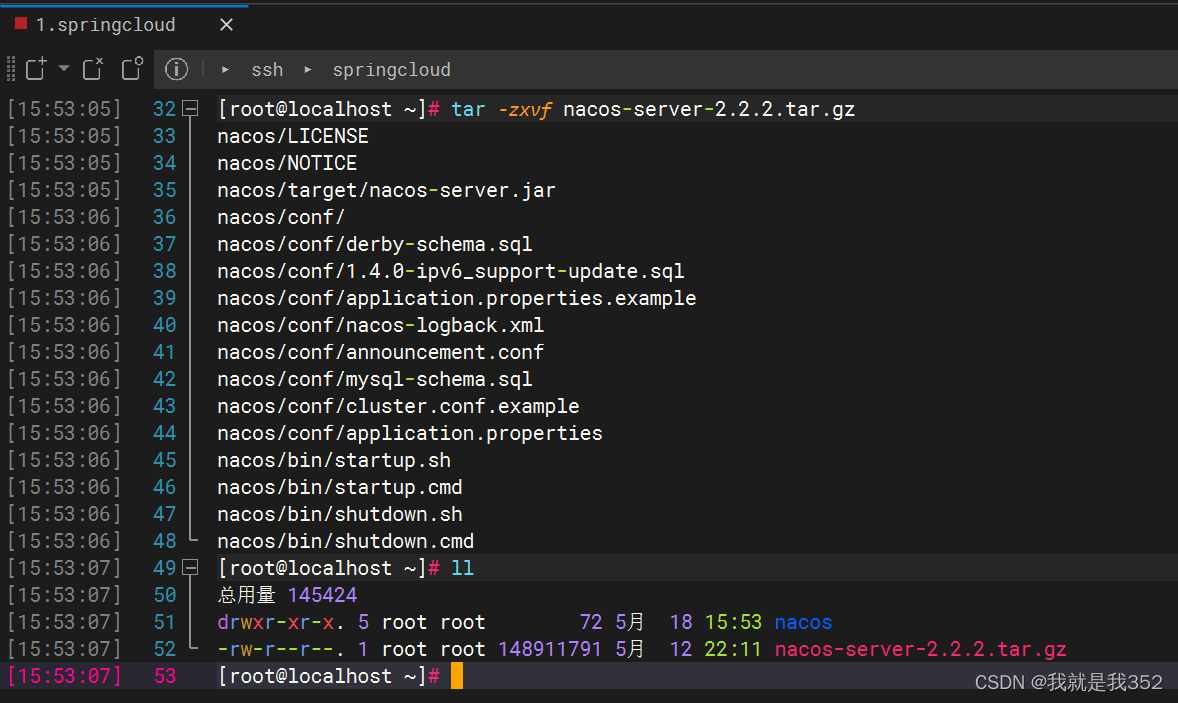Click nacos/bin/shutdown.sh line

pos(340,515)
